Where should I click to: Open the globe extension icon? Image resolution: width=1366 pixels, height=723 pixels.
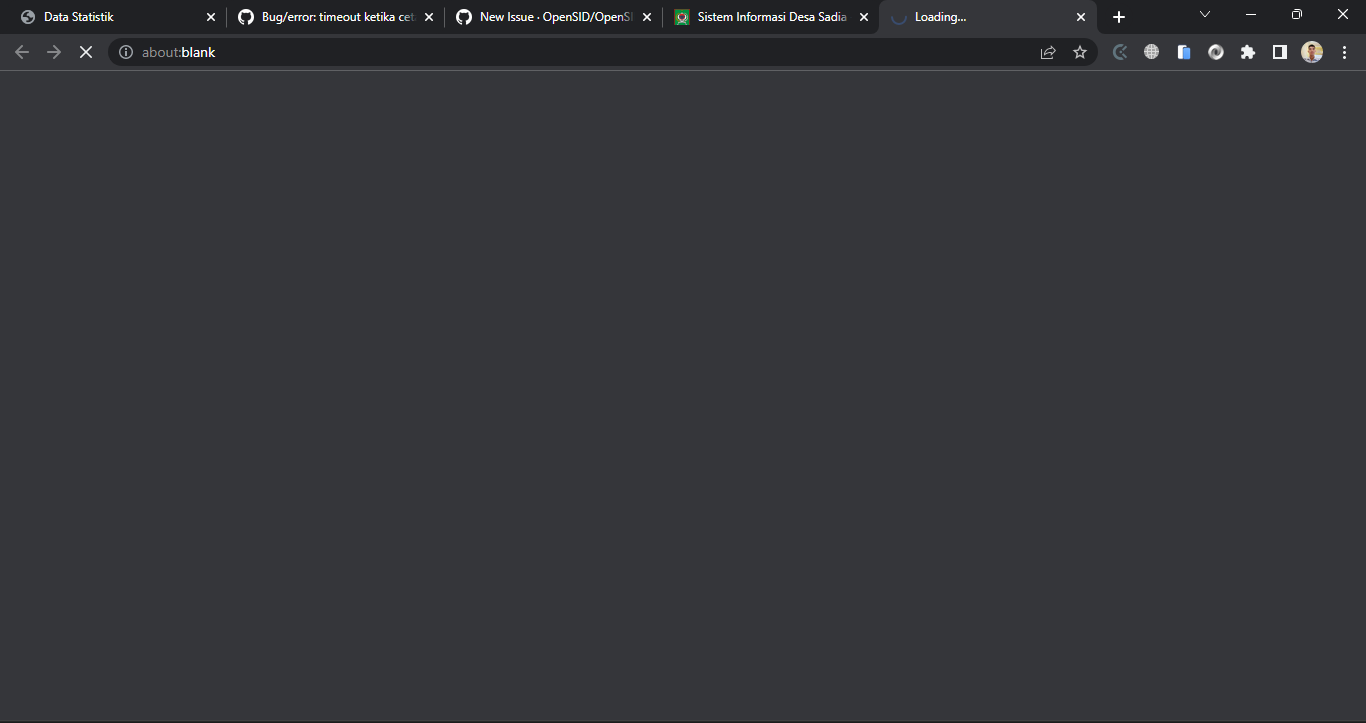point(1152,52)
